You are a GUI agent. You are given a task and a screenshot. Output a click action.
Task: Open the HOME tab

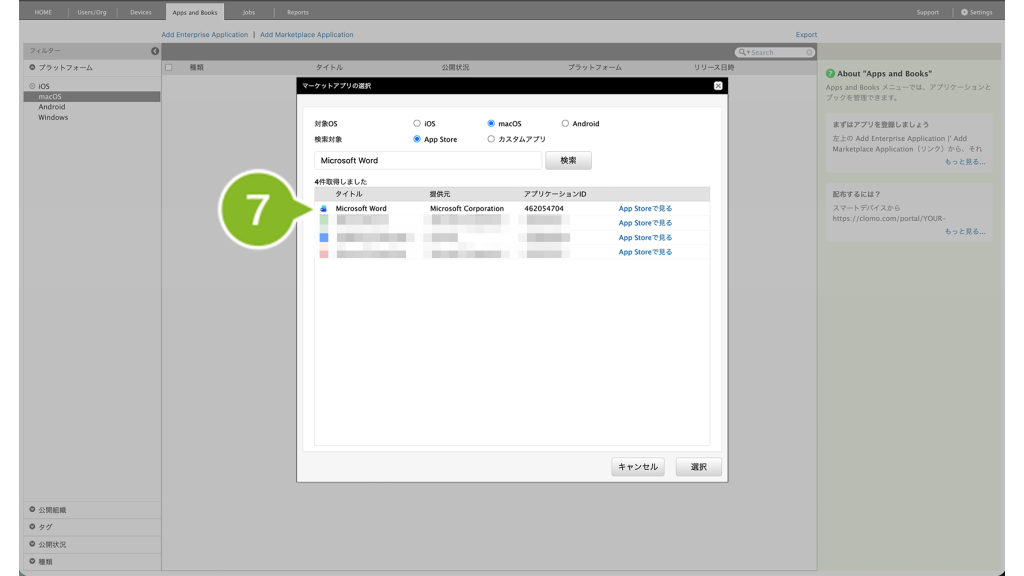click(x=43, y=12)
